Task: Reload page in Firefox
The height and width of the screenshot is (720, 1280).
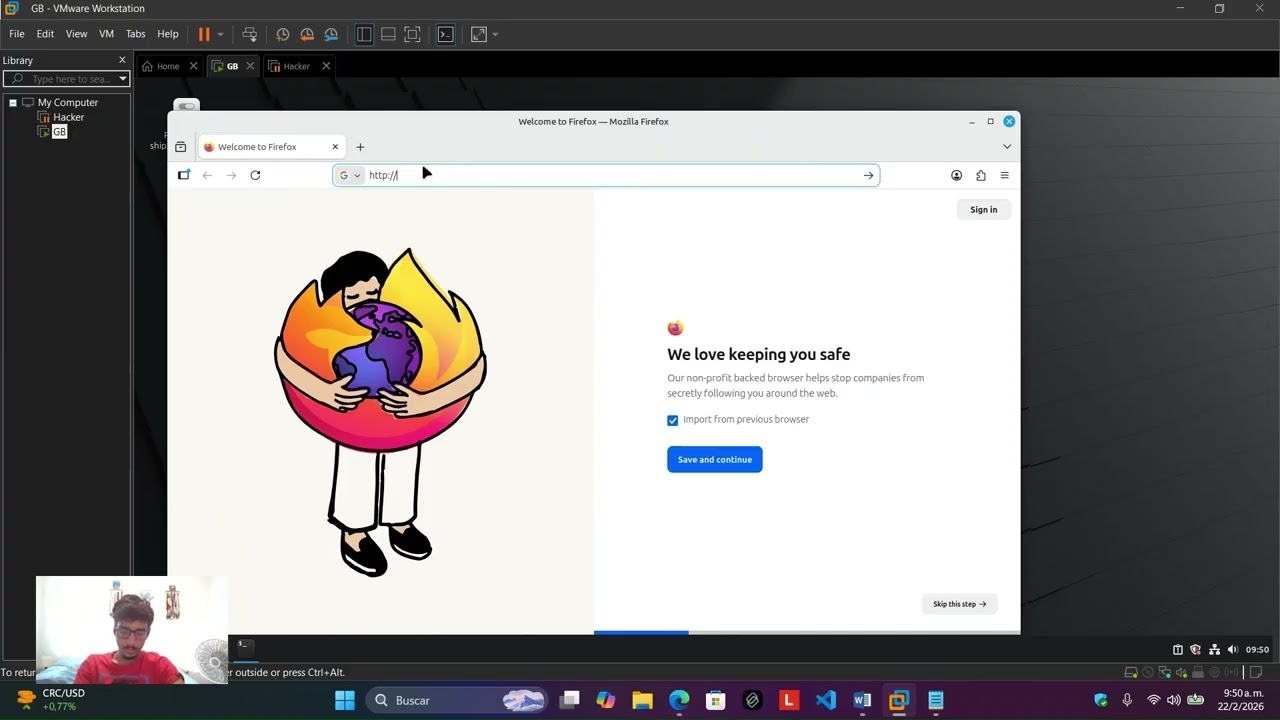Action: click(255, 175)
